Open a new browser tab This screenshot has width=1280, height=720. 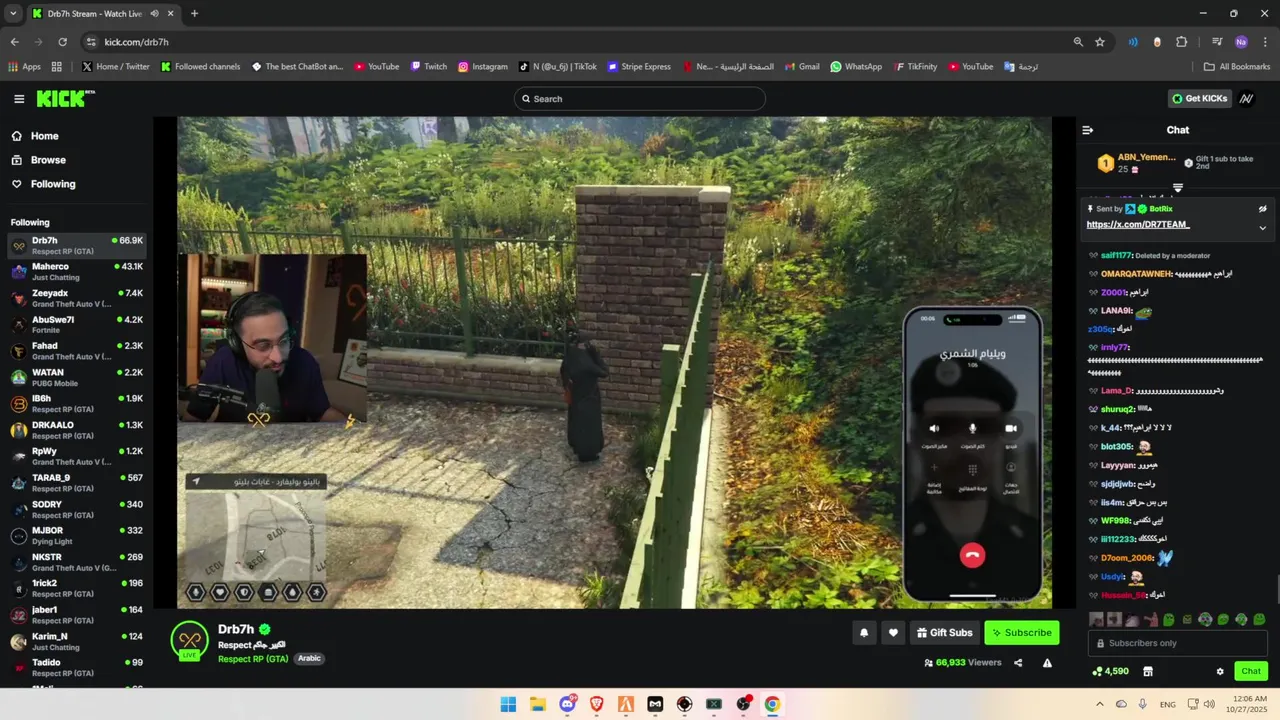(194, 13)
